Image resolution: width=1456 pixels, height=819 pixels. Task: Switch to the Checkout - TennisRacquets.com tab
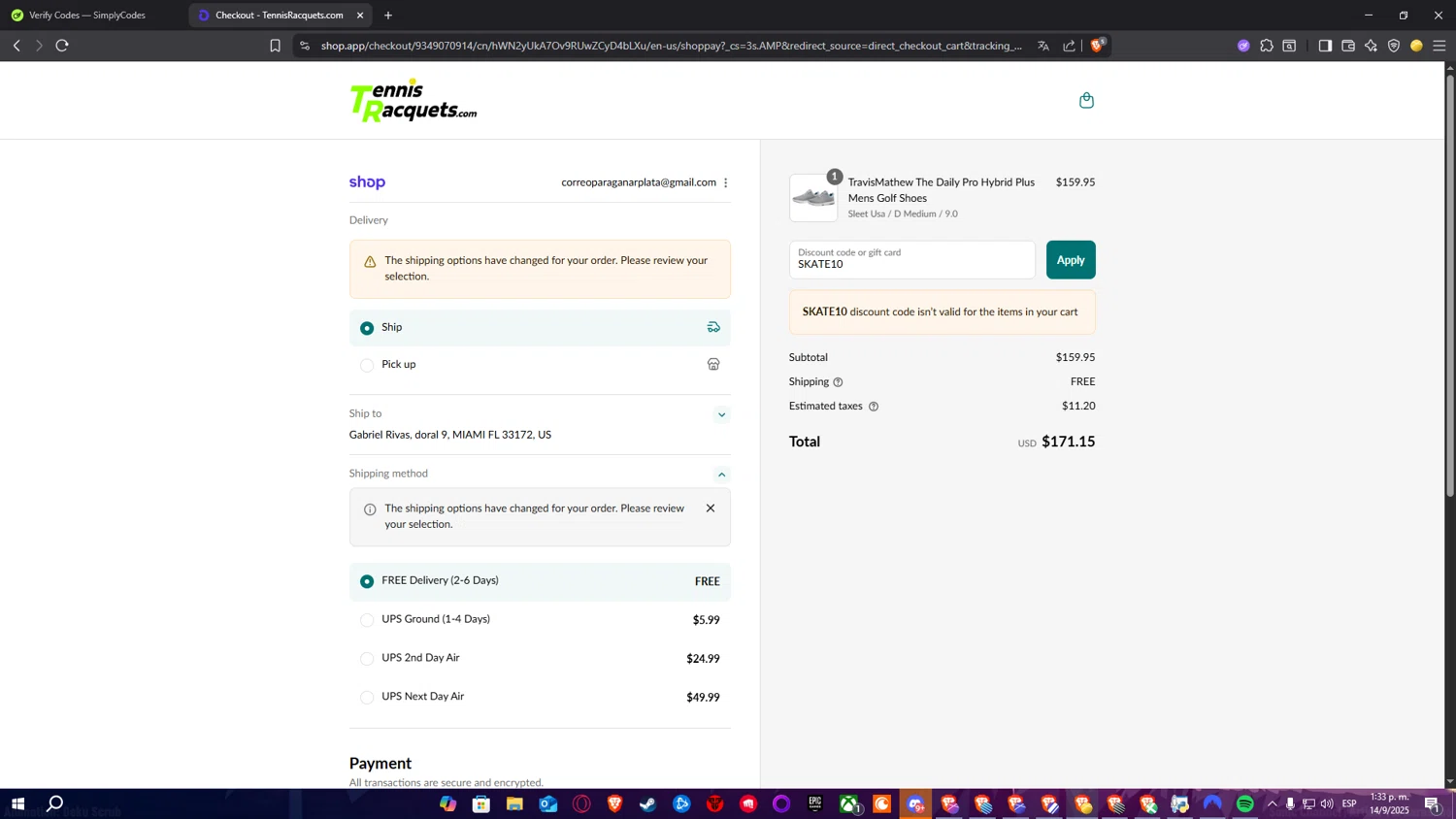point(280,16)
